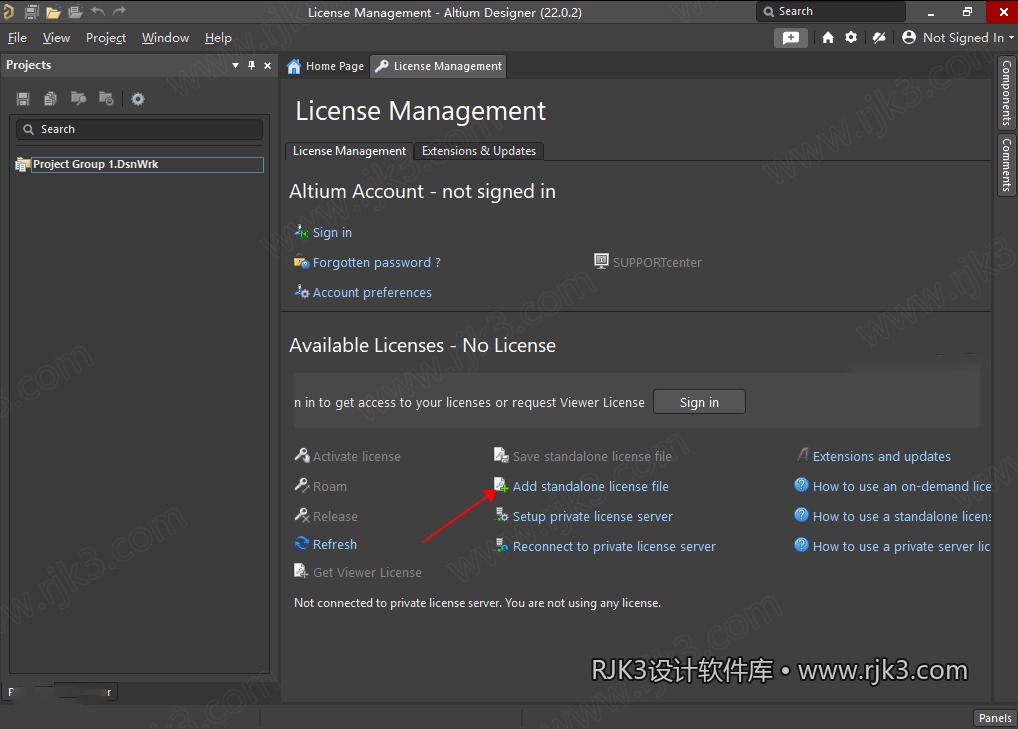The image size is (1018, 729).
Task: Click the folder with magnifier icon
Action: coord(79,99)
